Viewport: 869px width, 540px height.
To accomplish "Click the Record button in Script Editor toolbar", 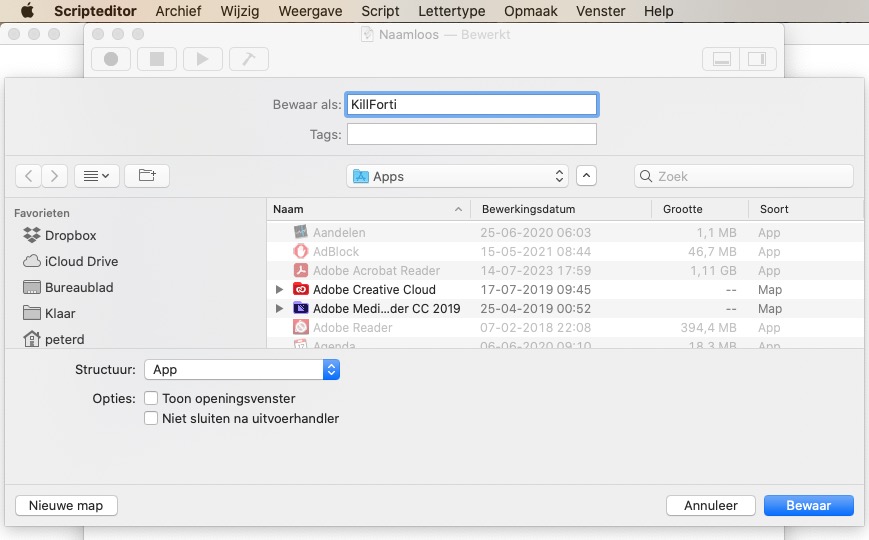I will (x=111, y=59).
